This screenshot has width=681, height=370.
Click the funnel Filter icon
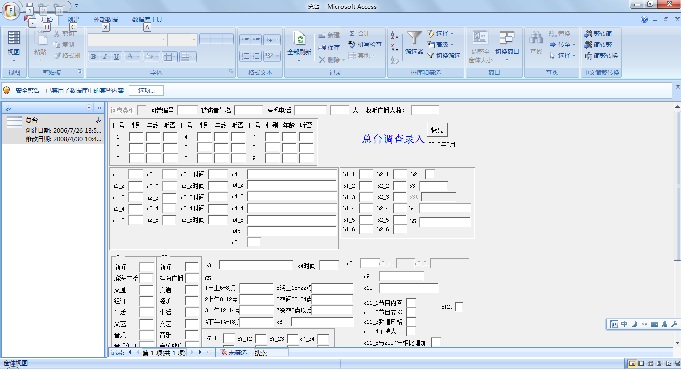click(414, 43)
